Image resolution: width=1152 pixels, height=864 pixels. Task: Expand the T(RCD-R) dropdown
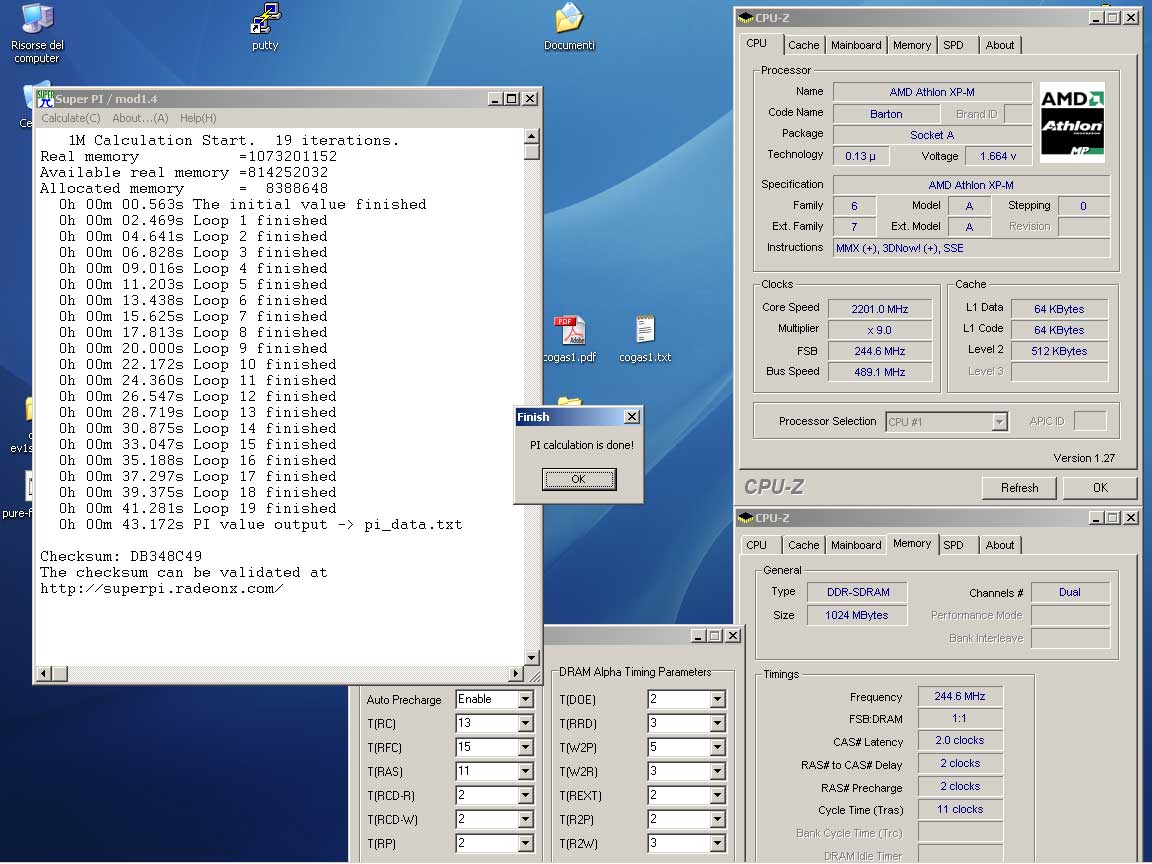525,796
